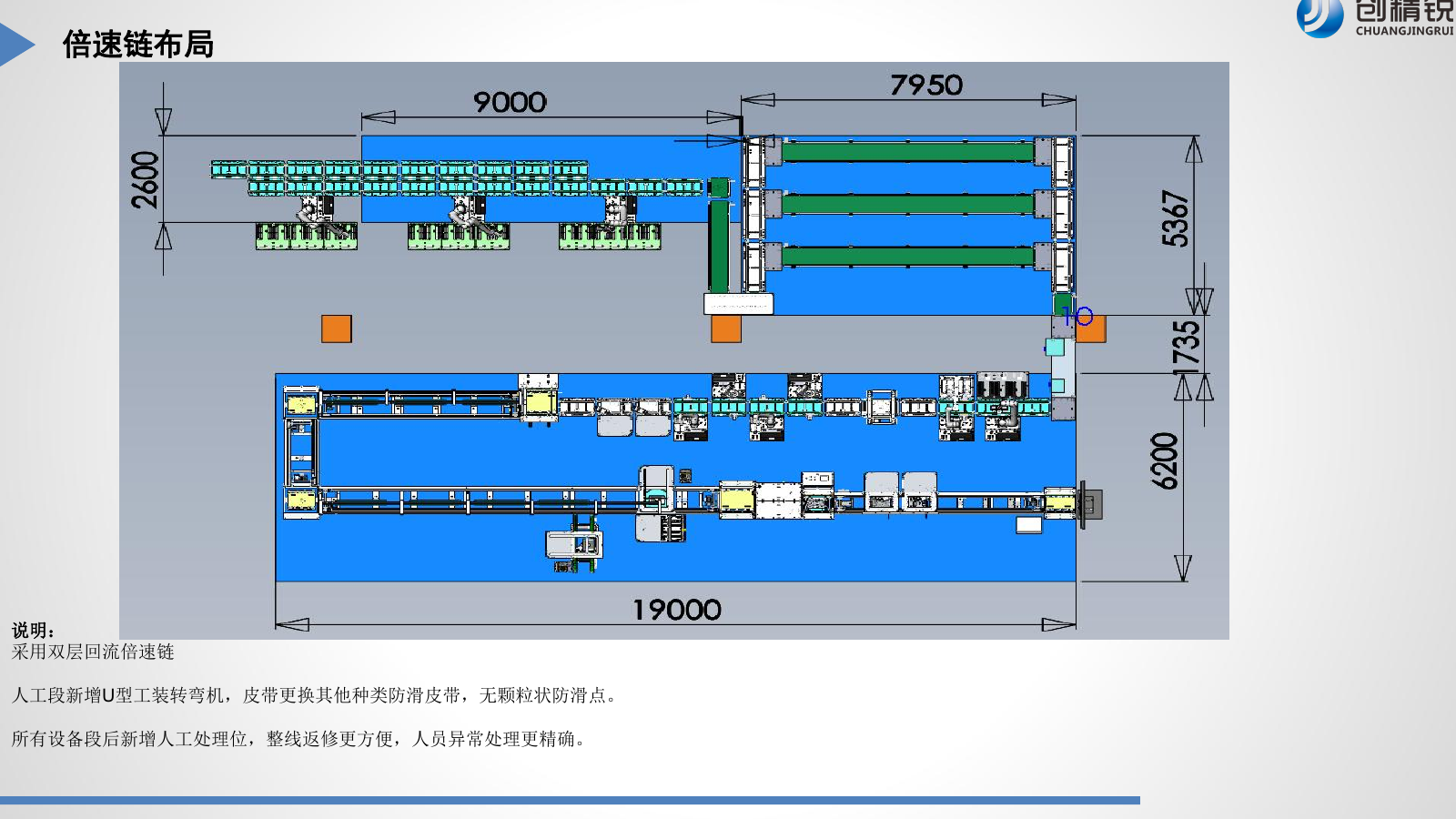Click the line about 人工段新增U型工装转弯机
Screen dimensions: 1456x819
coord(316,695)
